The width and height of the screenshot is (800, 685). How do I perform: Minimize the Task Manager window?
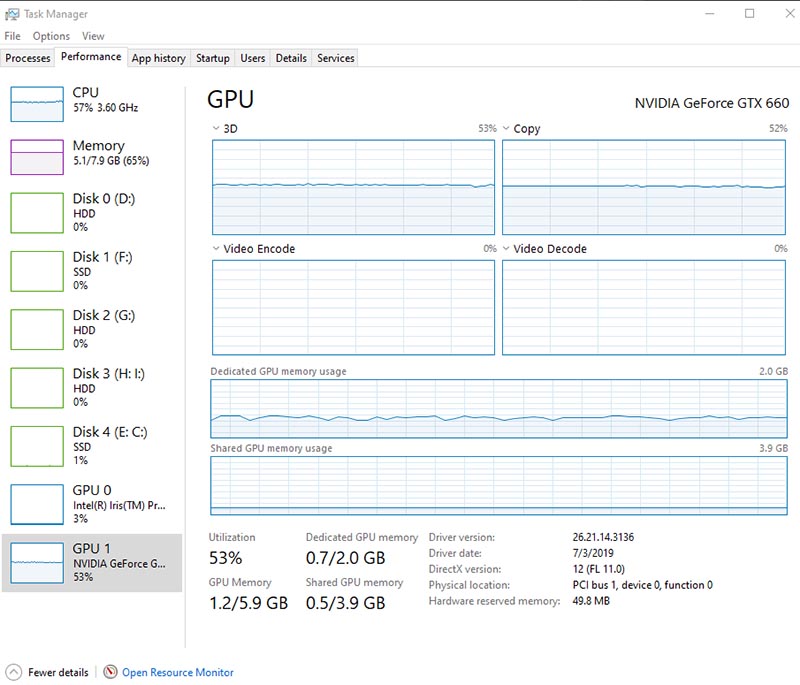click(710, 14)
